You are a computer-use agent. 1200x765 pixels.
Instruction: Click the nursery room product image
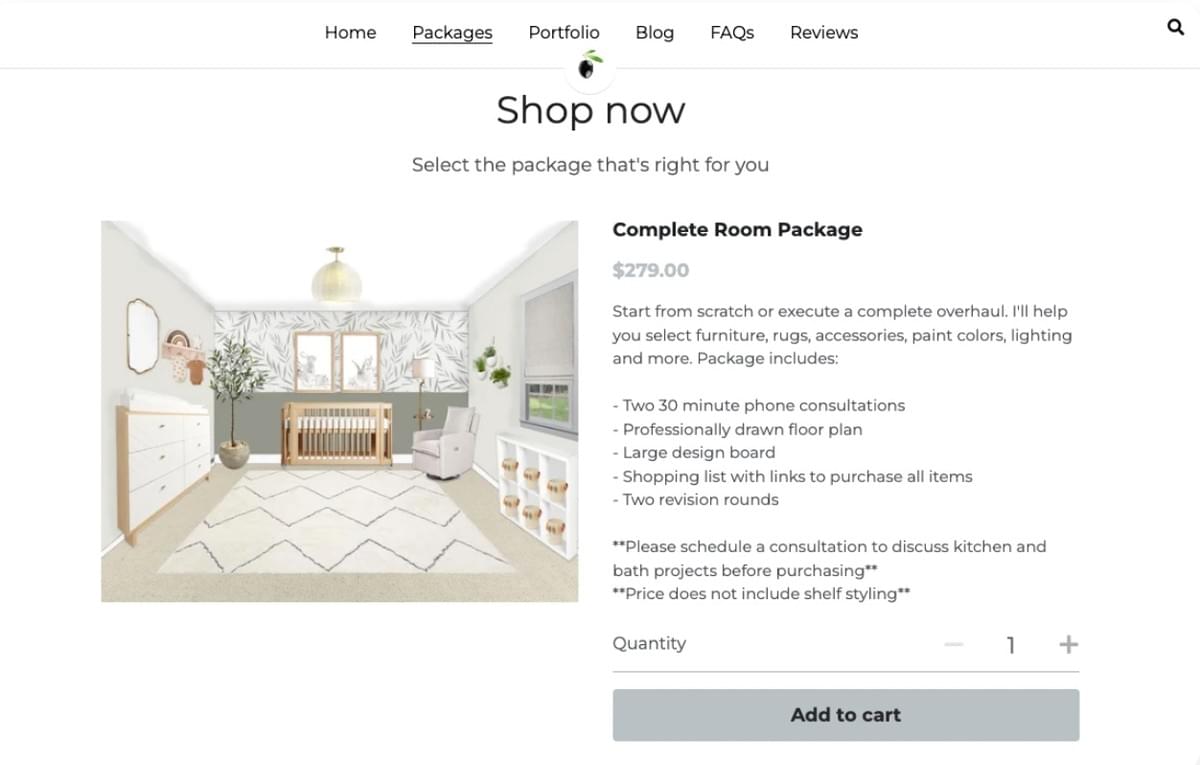(x=339, y=410)
